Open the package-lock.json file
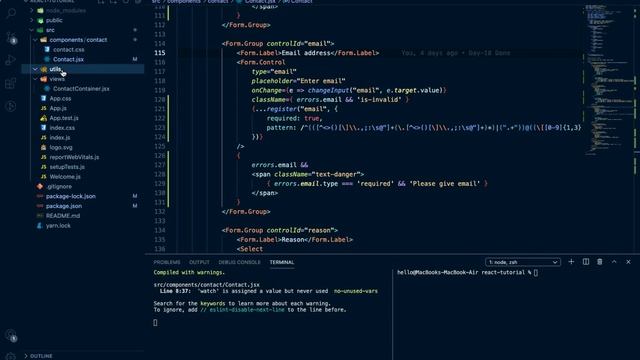 71,197
